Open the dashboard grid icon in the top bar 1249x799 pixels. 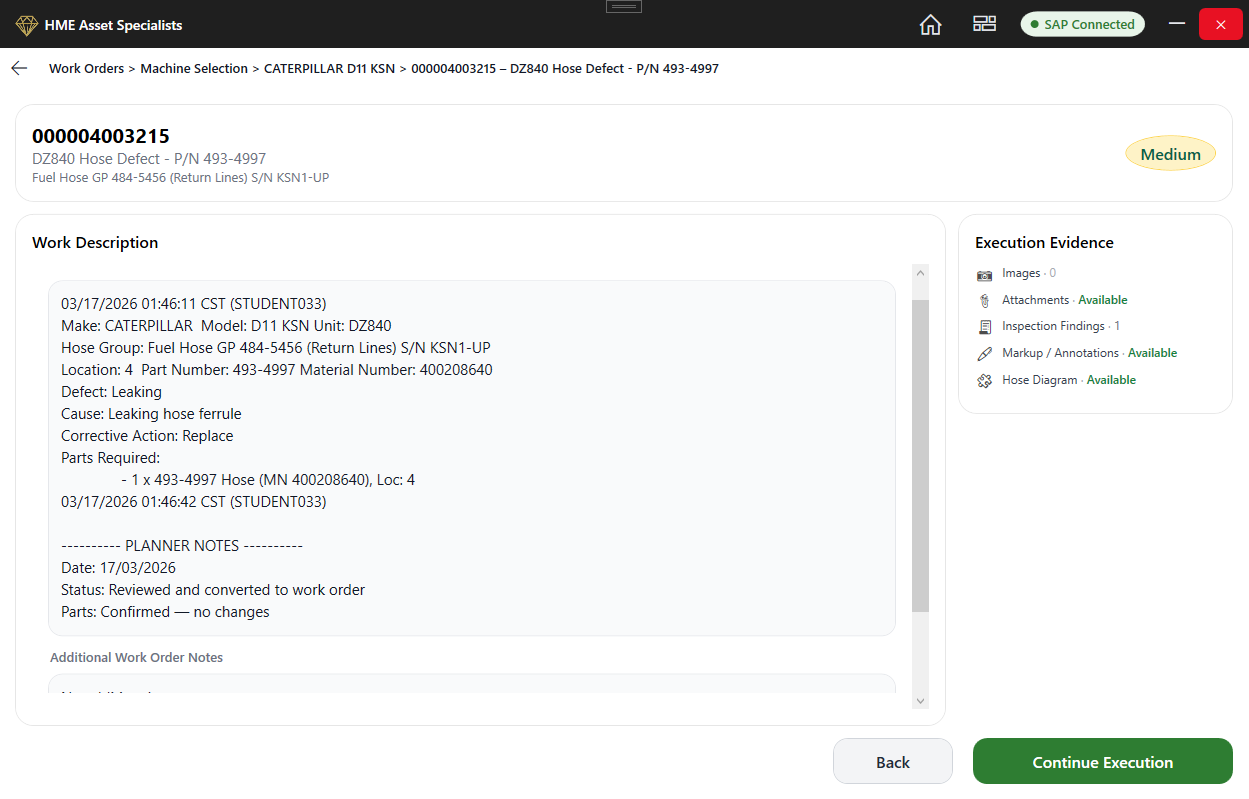[x=984, y=23]
